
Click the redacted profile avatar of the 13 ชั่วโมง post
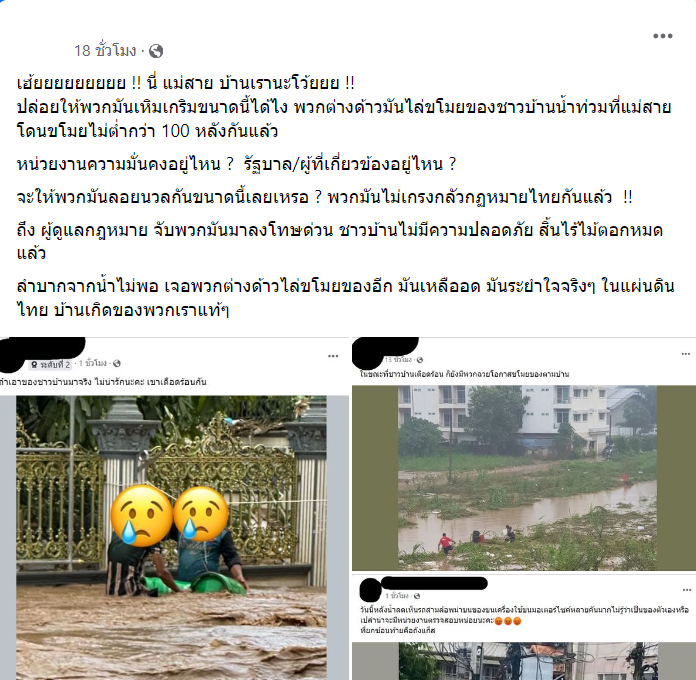(x=368, y=353)
